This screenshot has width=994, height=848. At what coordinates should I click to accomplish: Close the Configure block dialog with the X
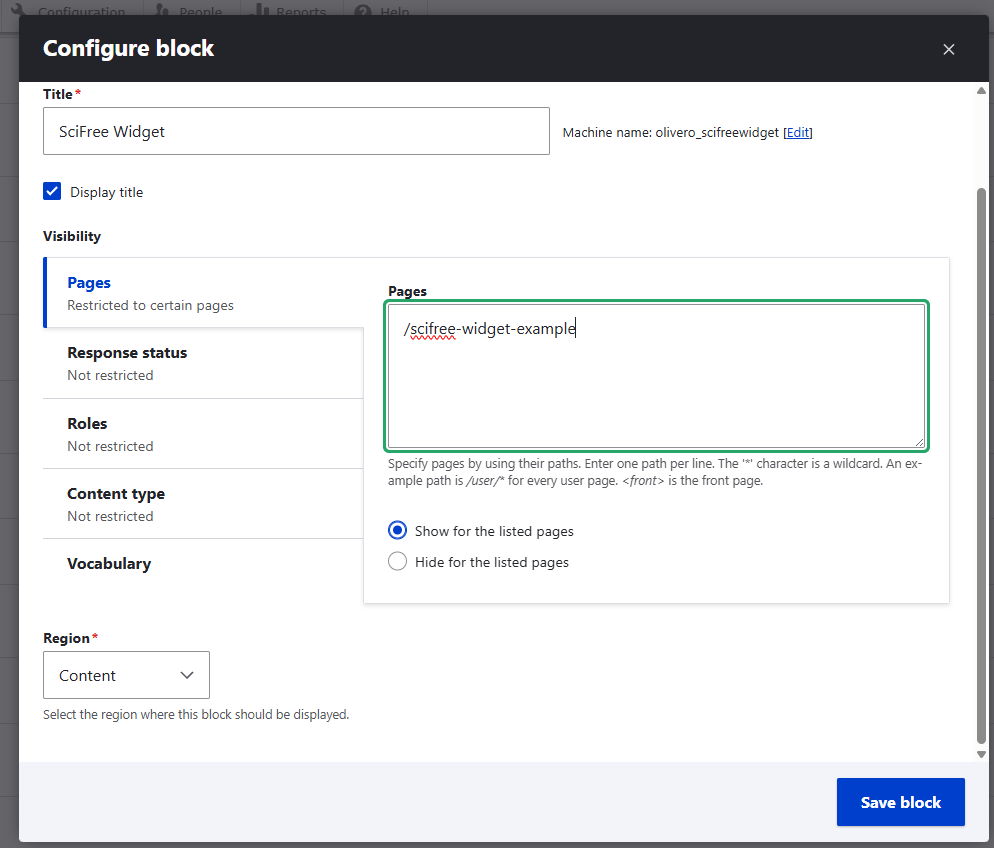[948, 48]
